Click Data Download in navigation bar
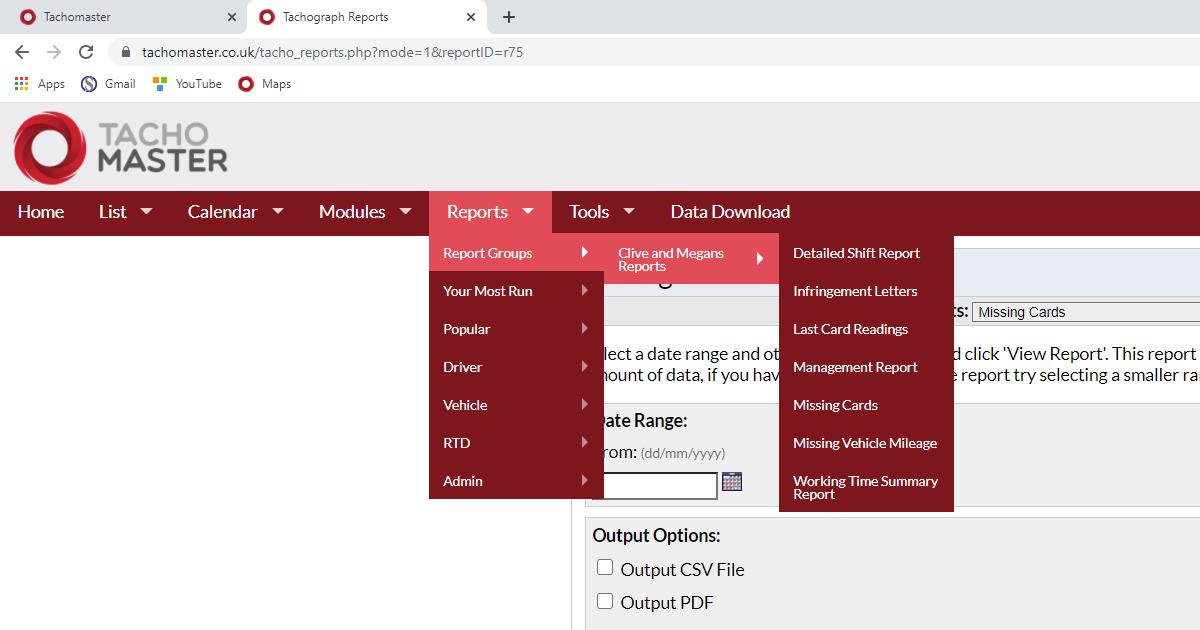Image resolution: width=1200 pixels, height=630 pixels. (730, 212)
